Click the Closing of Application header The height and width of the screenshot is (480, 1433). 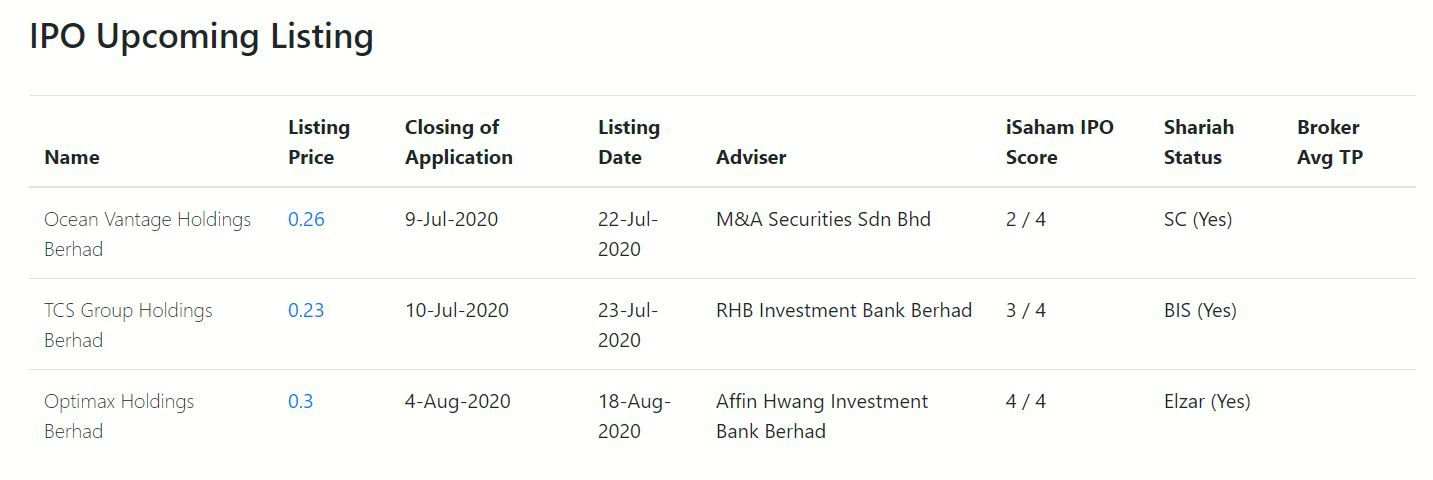(458, 142)
